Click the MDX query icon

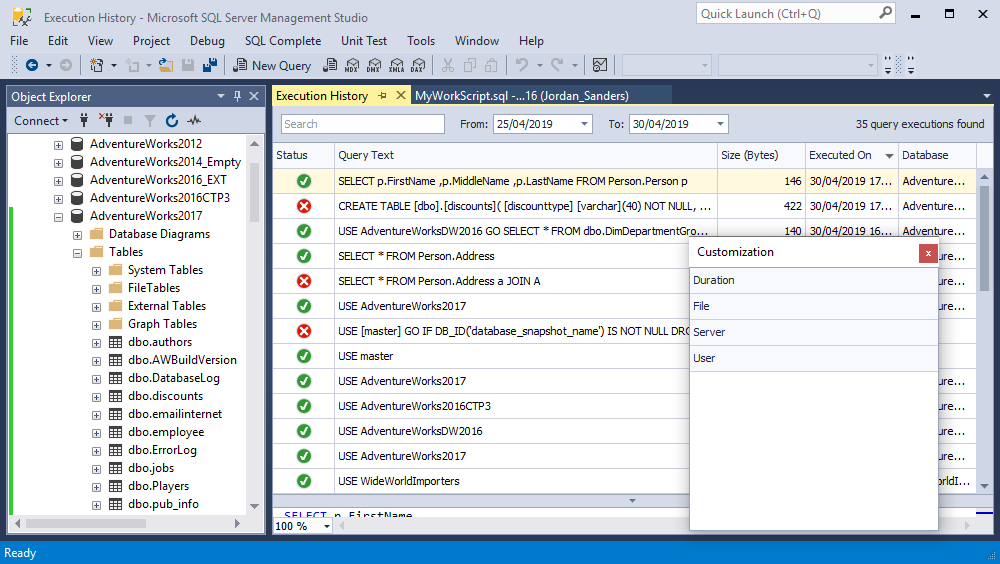(352, 65)
